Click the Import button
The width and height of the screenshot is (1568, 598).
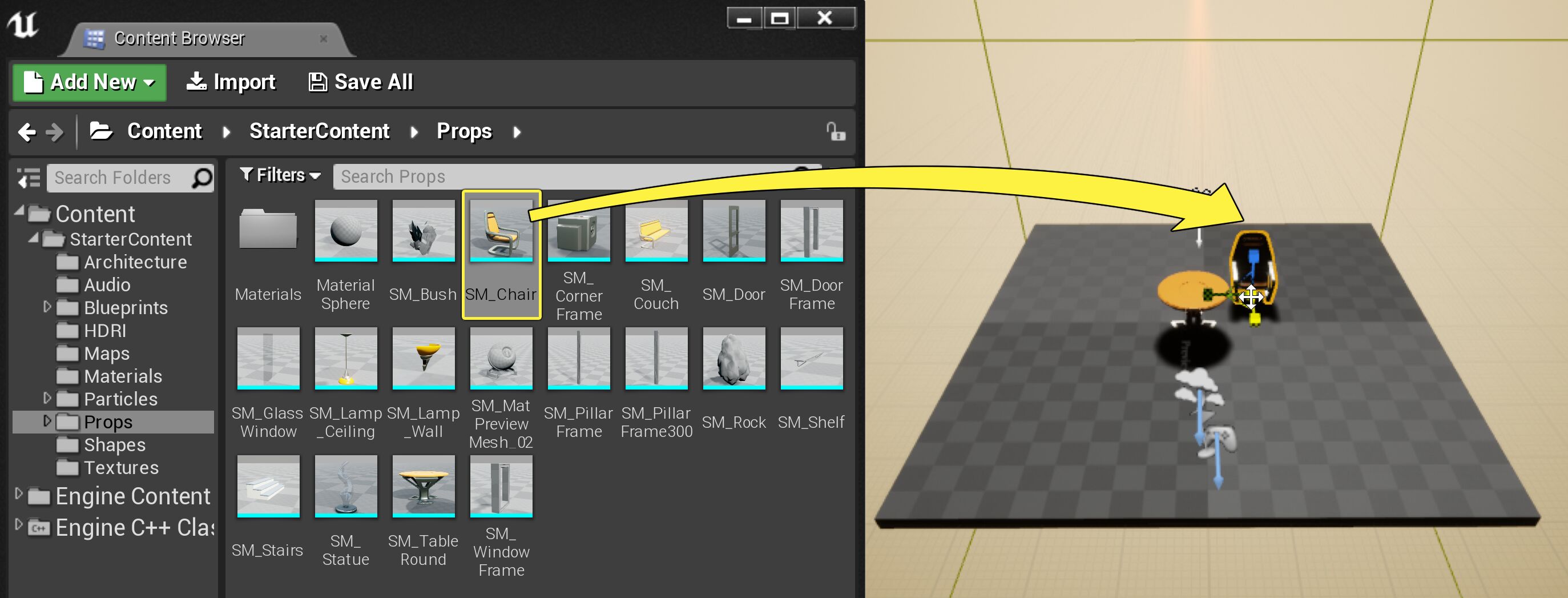click(231, 82)
